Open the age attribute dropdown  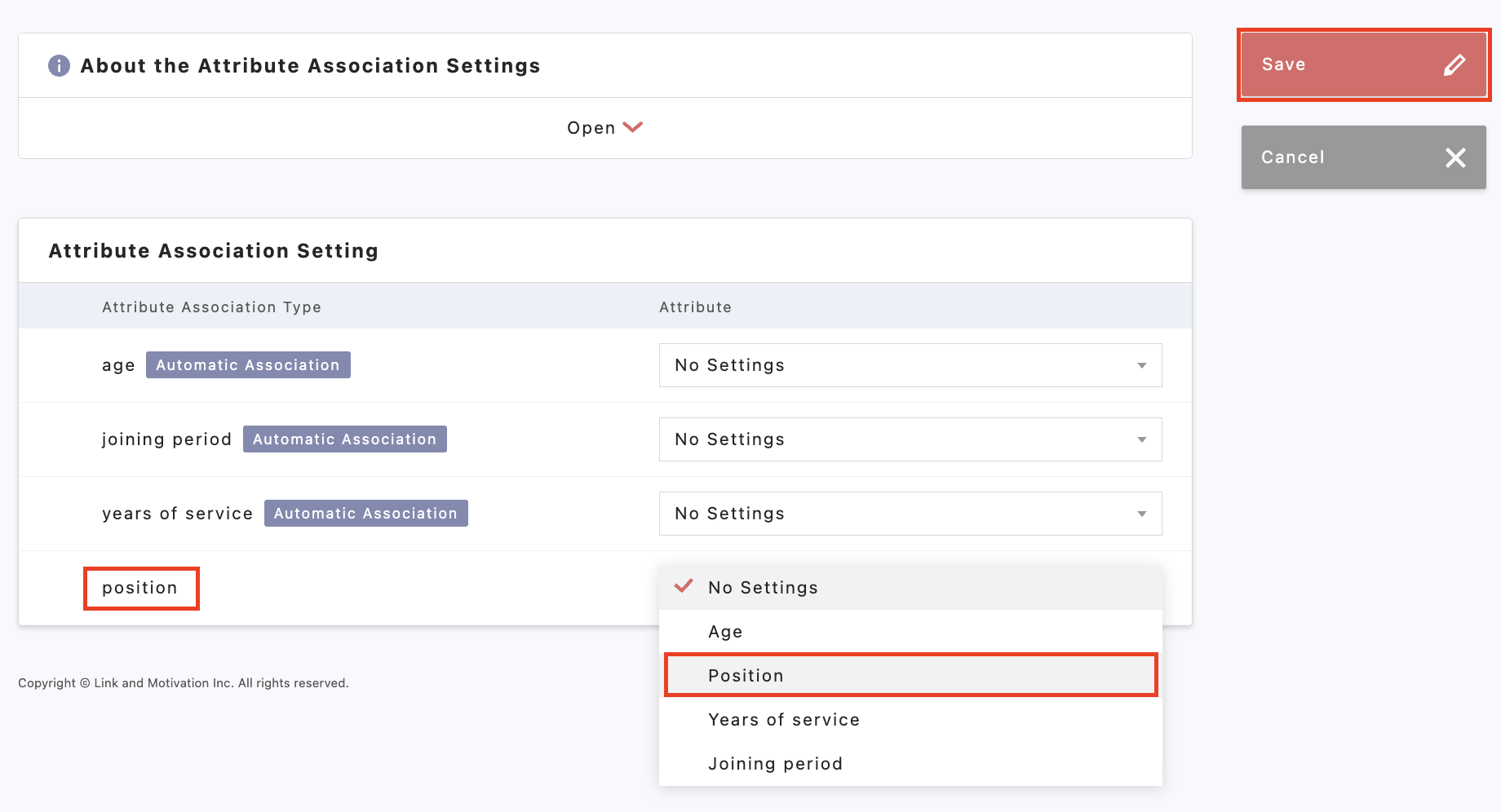click(x=910, y=365)
